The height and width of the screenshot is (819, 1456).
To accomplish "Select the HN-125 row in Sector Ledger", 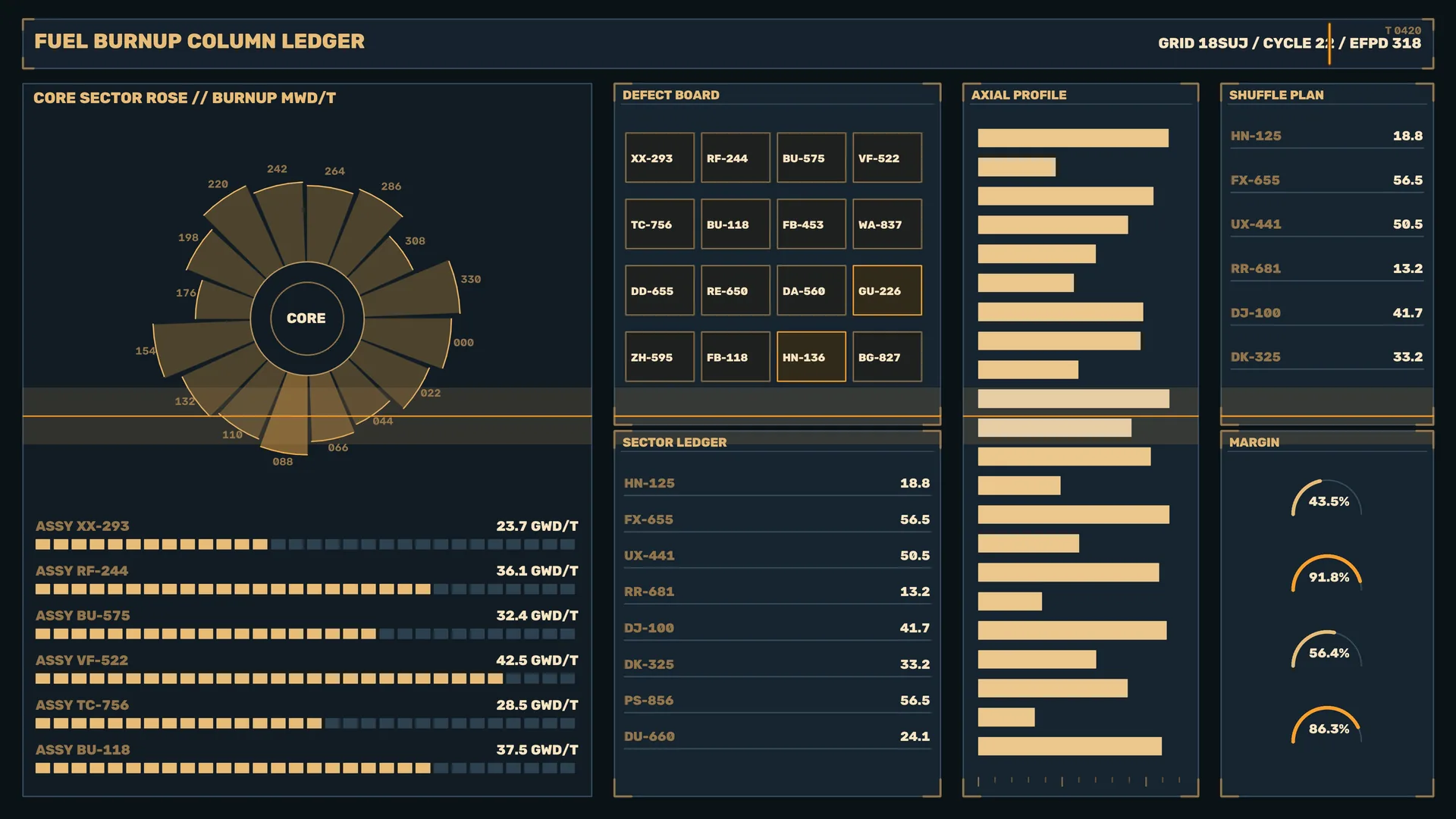I will [777, 483].
